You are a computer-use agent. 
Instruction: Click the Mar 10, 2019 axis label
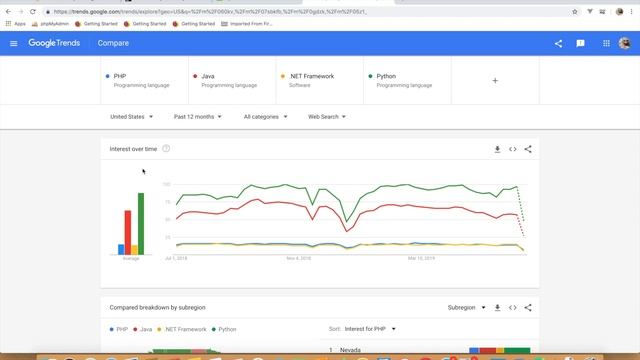[x=421, y=258]
